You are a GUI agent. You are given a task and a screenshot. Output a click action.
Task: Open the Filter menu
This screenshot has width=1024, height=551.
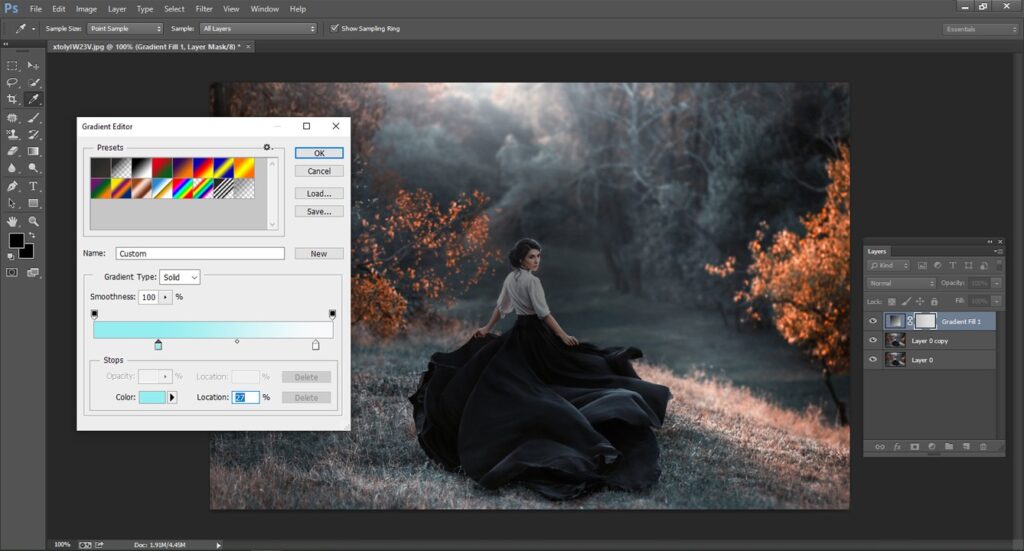(204, 9)
